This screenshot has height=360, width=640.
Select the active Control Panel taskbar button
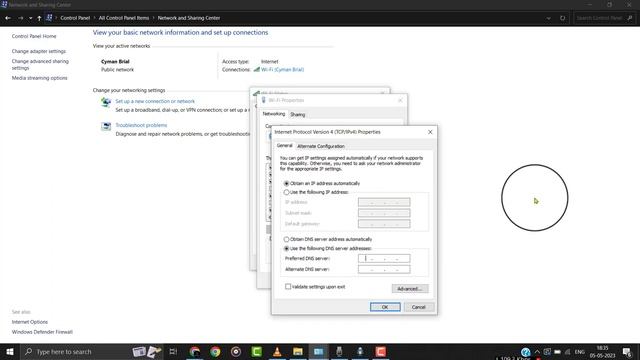pos(319,352)
